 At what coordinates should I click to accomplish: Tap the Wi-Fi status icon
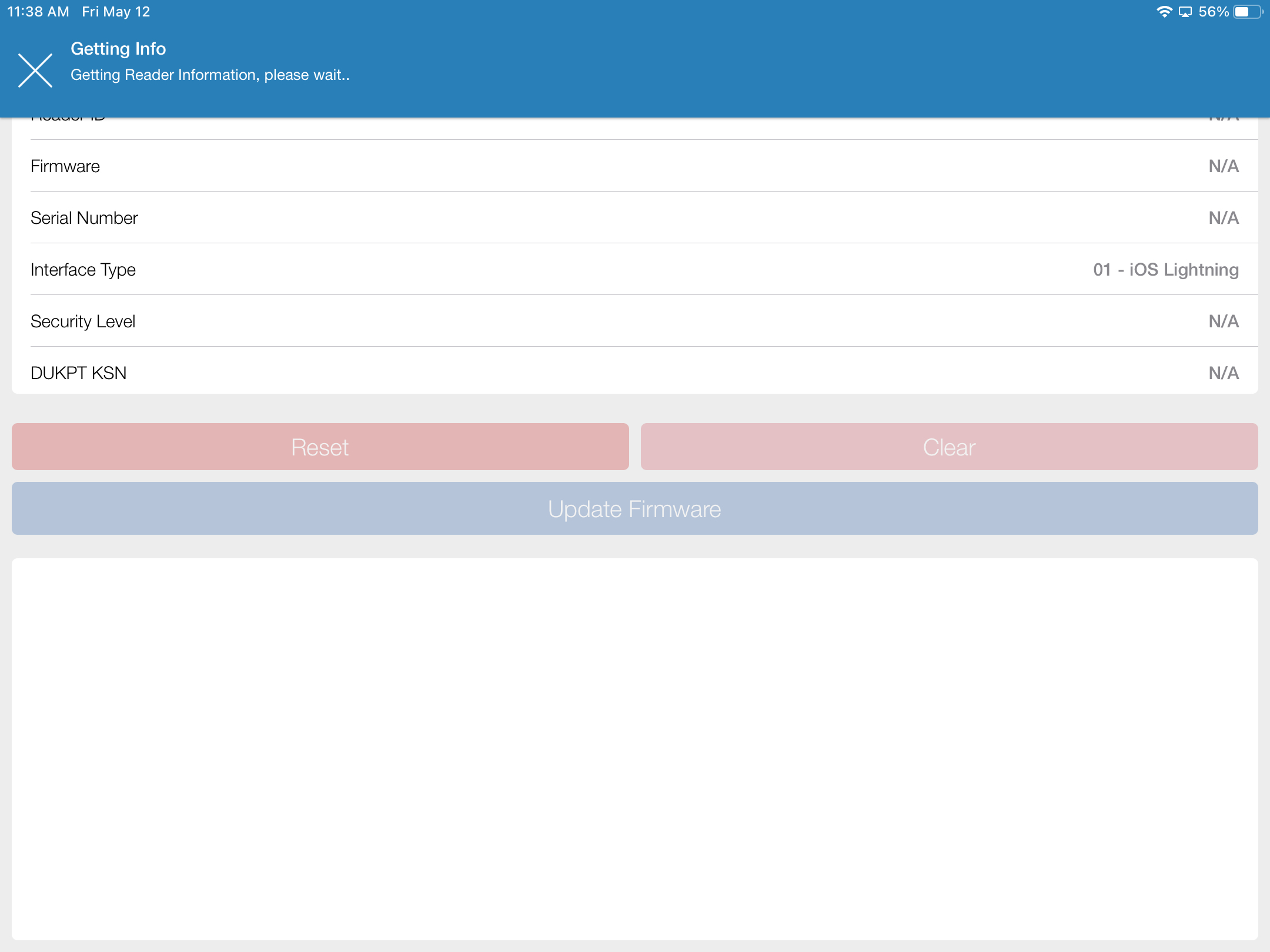(x=1164, y=12)
